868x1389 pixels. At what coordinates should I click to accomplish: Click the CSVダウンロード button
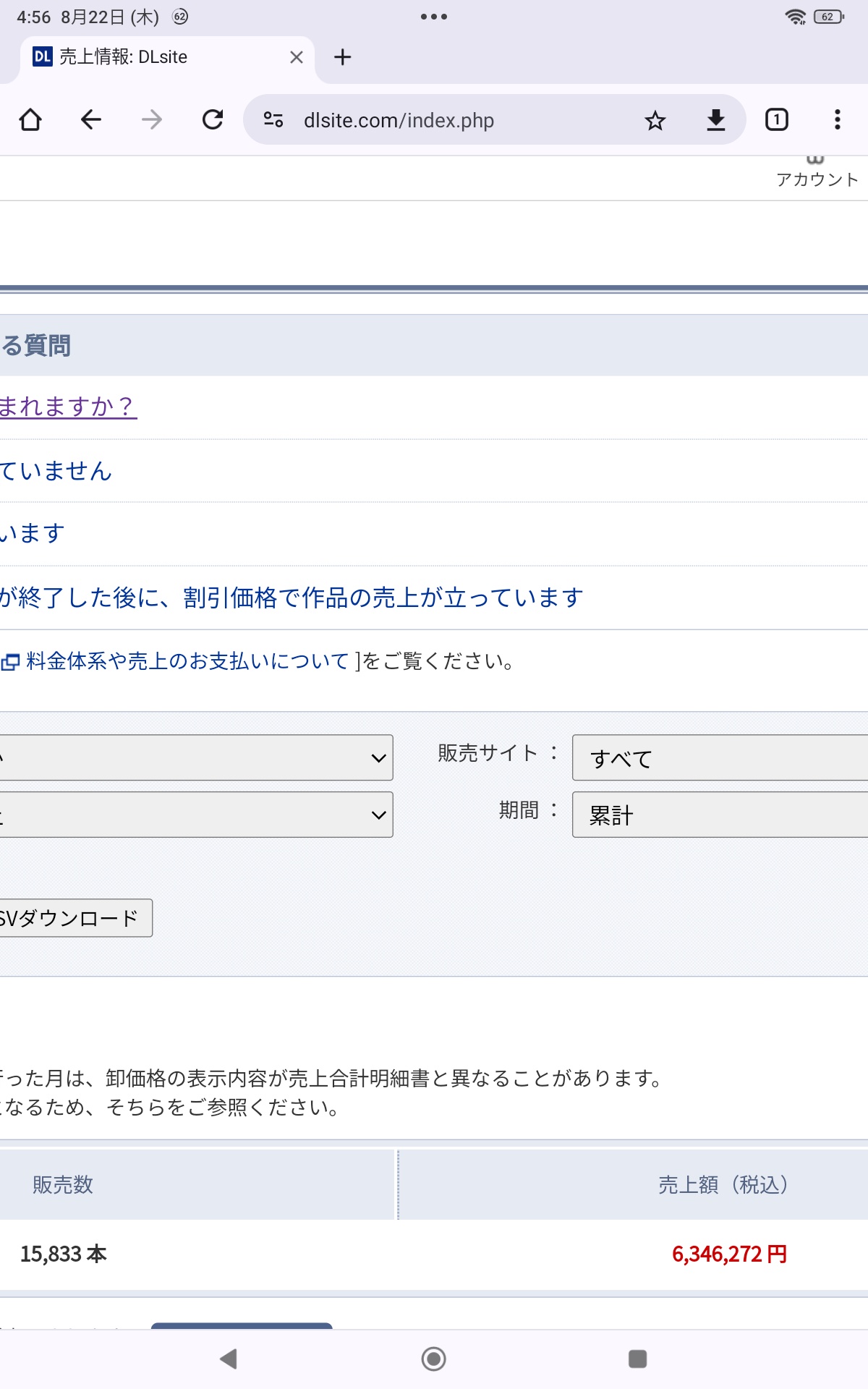pyautogui.click(x=75, y=918)
